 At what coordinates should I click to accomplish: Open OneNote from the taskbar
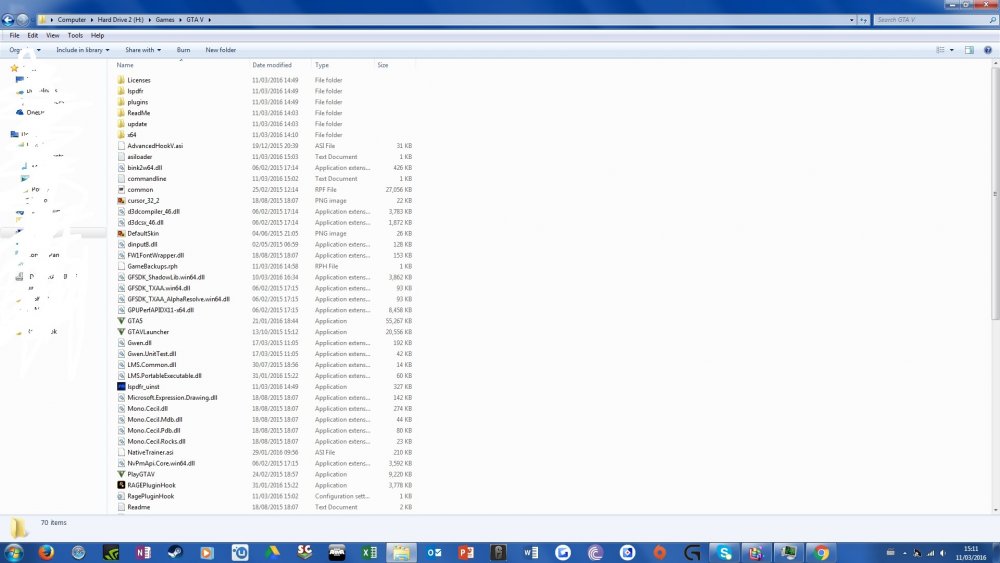143,552
